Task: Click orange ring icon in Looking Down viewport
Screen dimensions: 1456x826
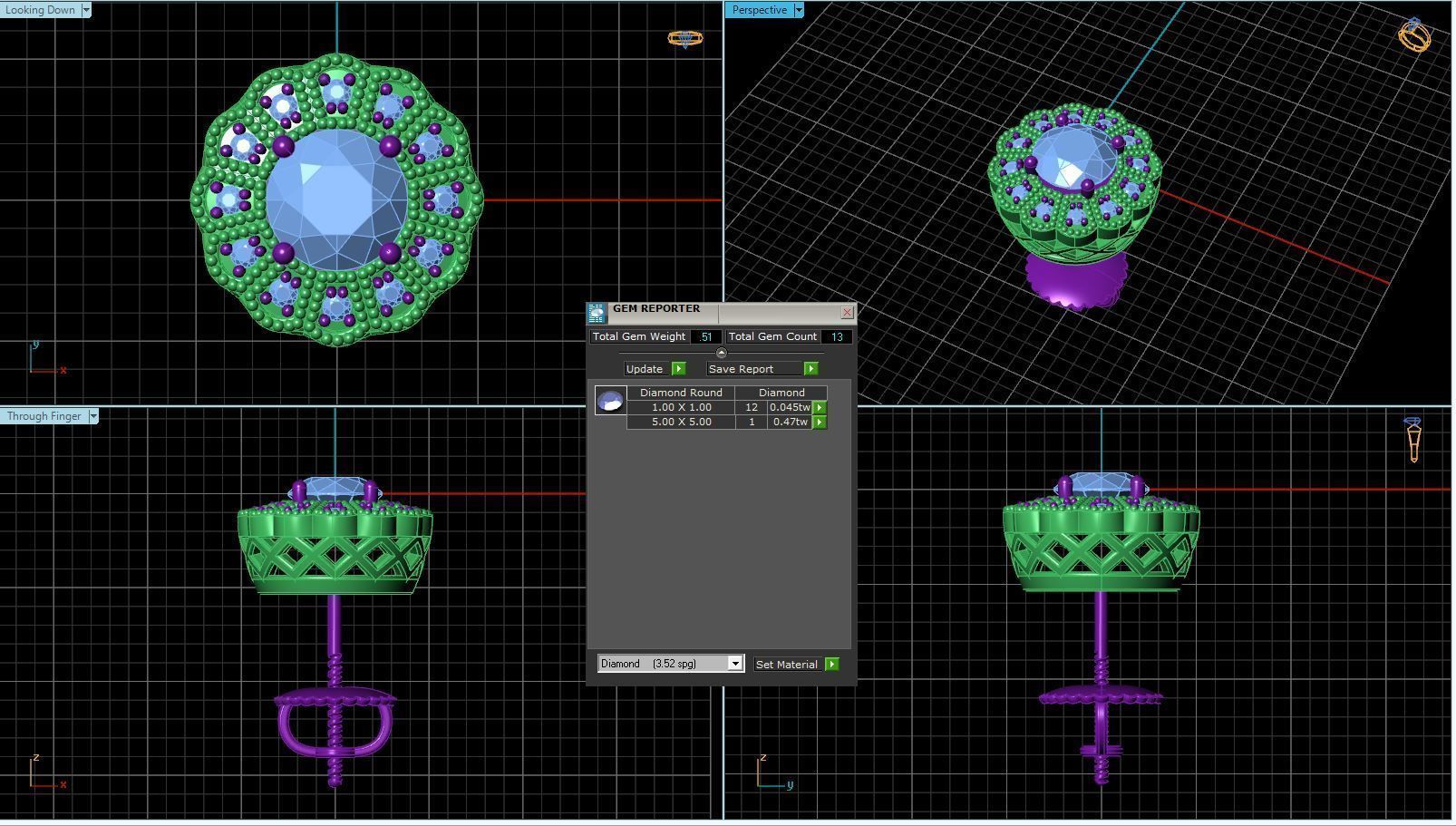Action: pos(685,38)
